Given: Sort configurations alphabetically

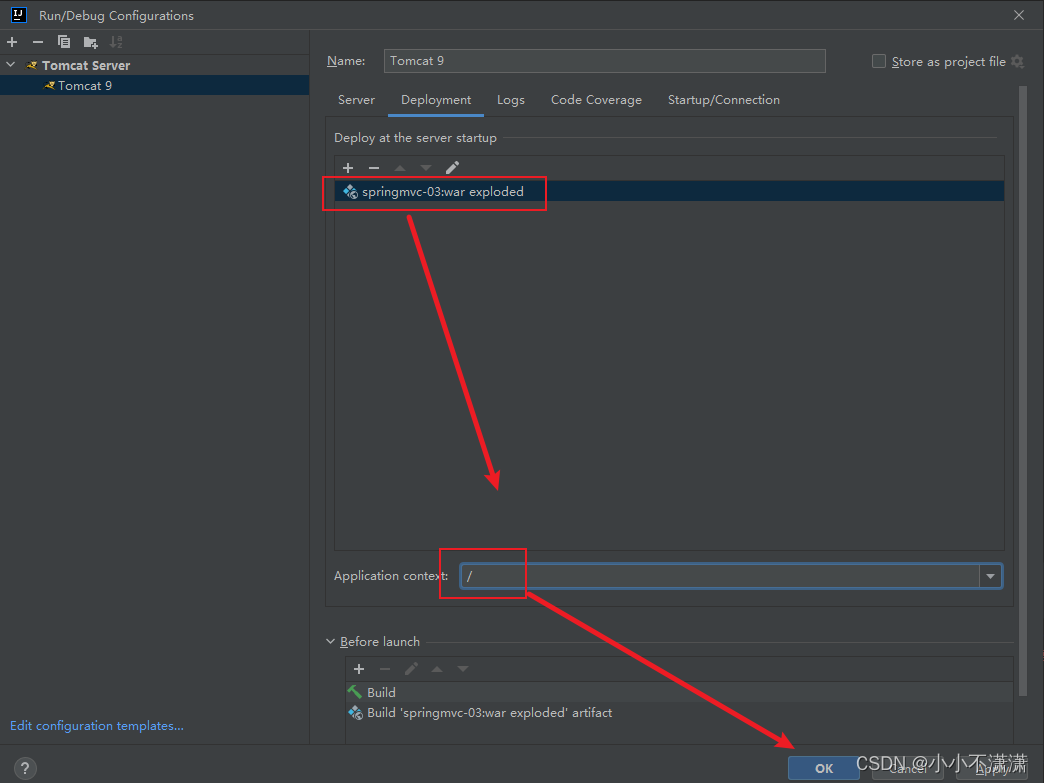Looking at the screenshot, I should coord(116,42).
